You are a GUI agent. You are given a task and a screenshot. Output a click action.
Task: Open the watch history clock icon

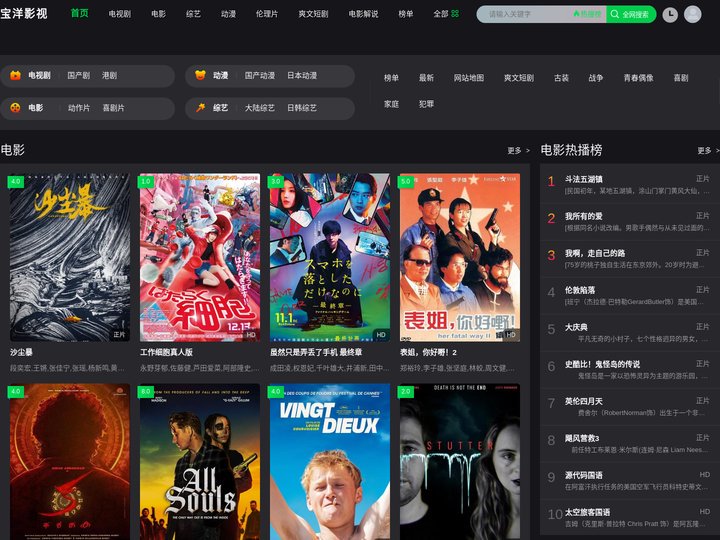(670, 15)
